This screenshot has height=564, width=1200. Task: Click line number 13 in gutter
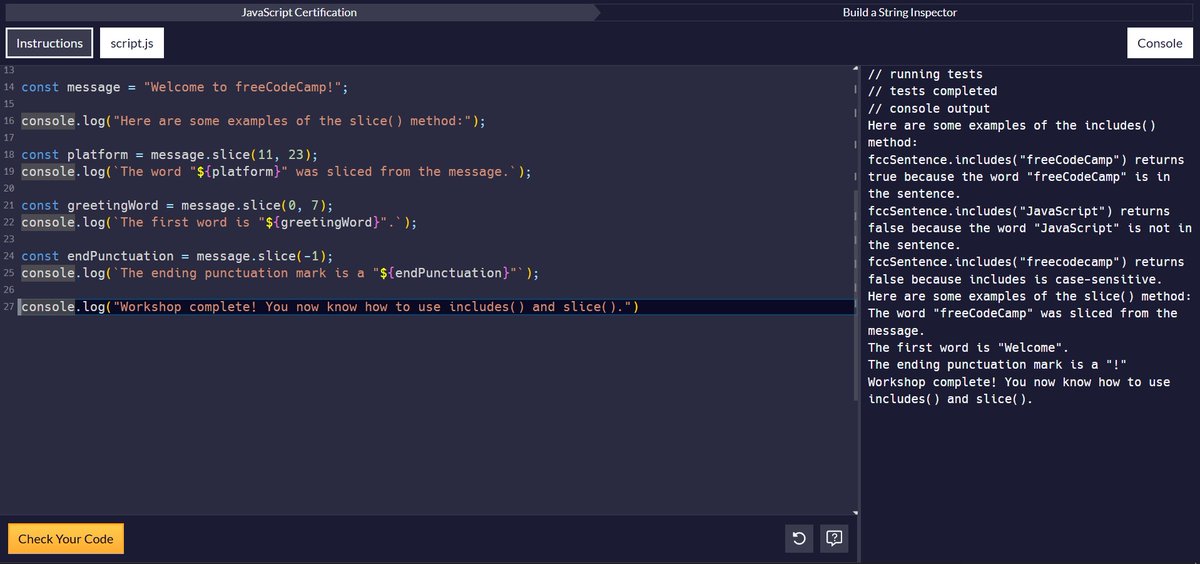tap(8, 70)
